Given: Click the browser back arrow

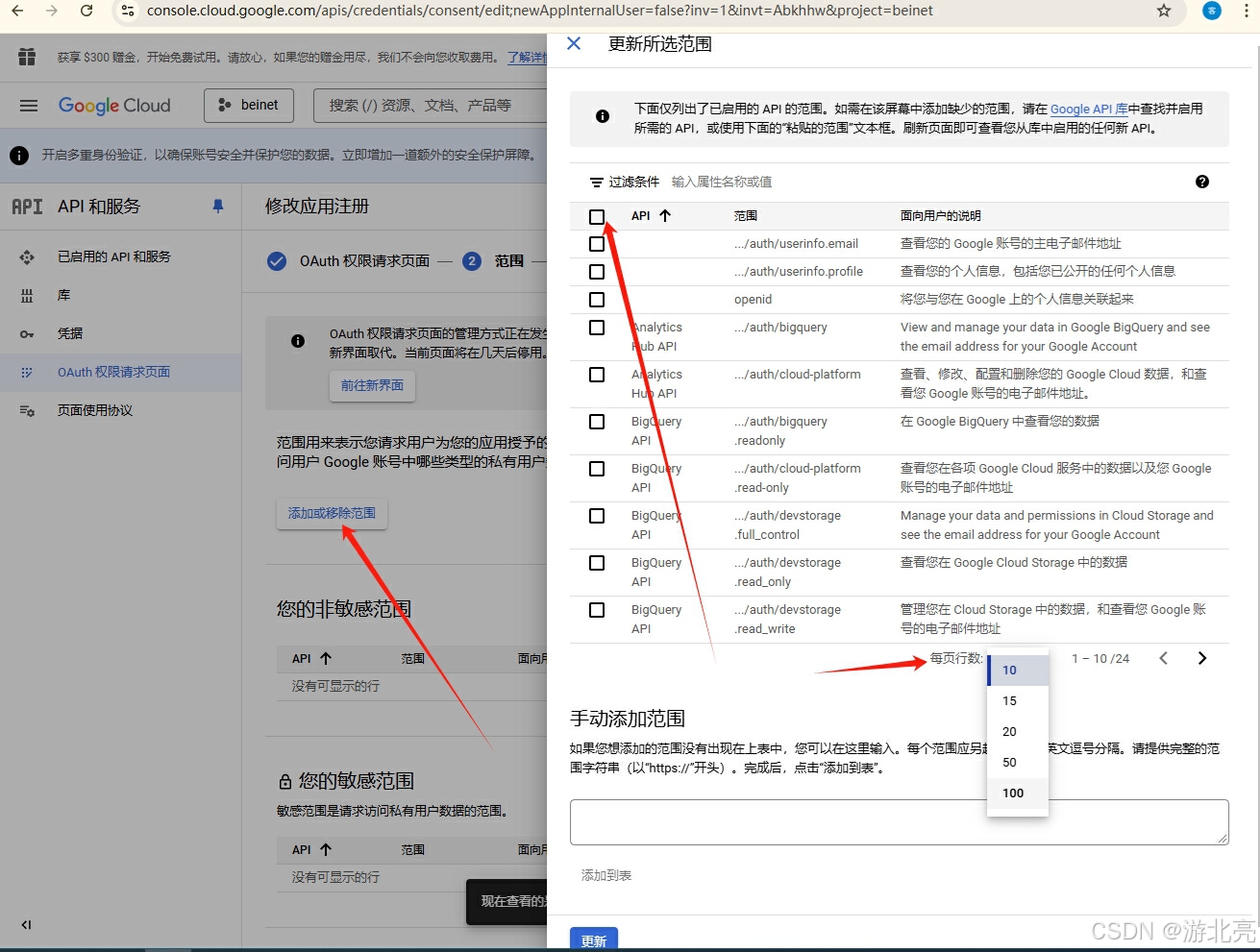Looking at the screenshot, I should pos(17,11).
